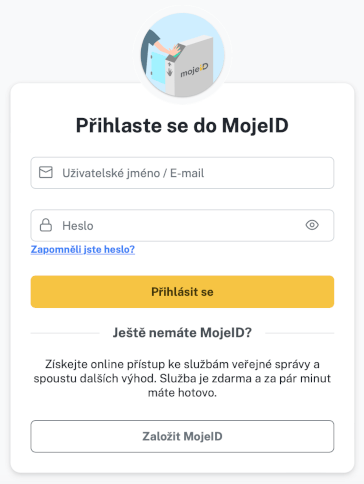
Task: Click divider line left of Ještě nemáte
Action: [65, 333]
